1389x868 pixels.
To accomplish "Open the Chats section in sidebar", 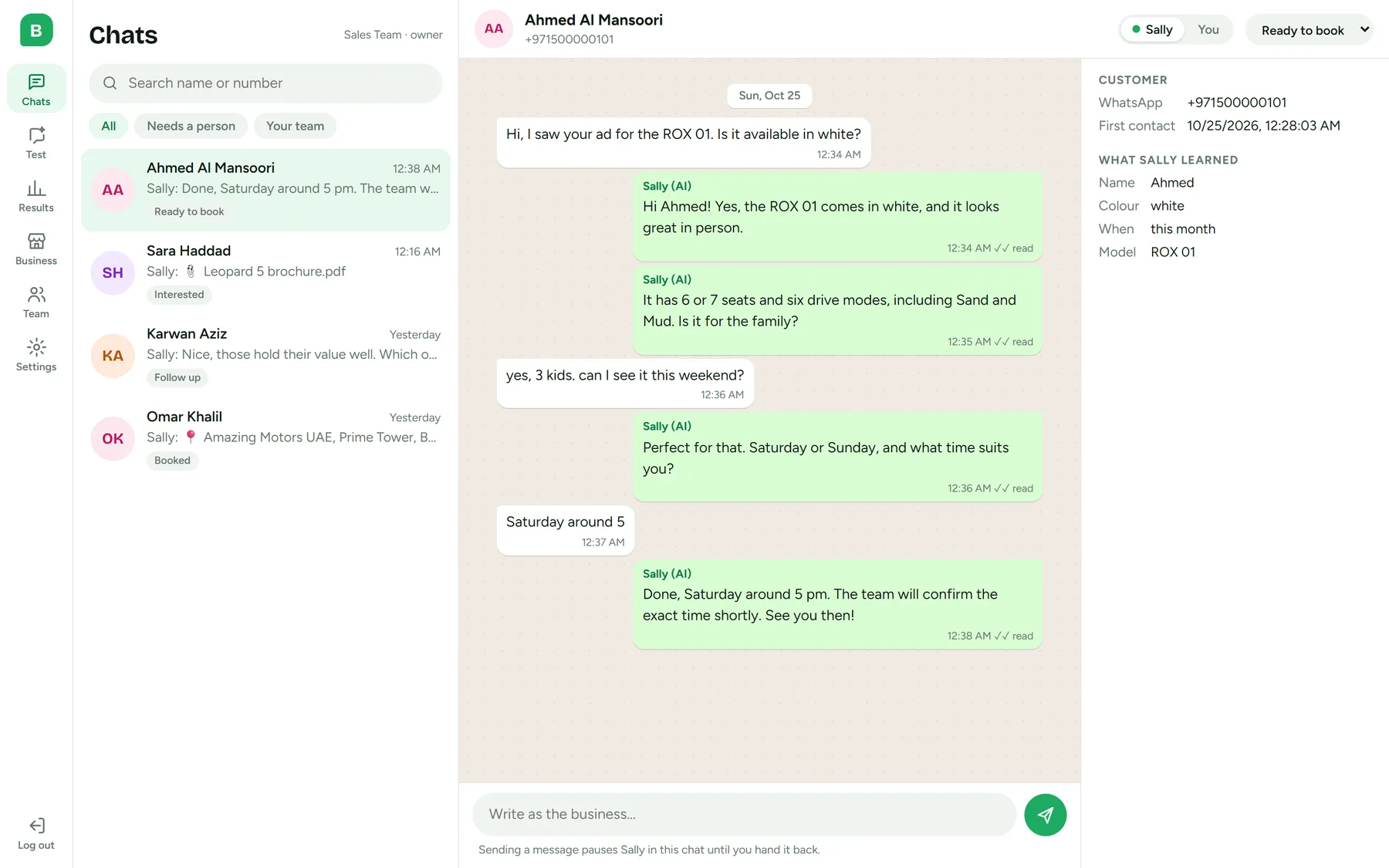I will (x=36, y=89).
